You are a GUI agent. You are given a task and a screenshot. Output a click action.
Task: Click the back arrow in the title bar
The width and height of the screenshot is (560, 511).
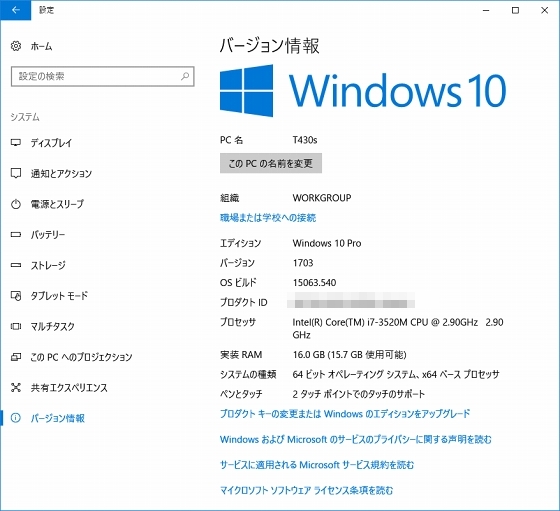coord(15,10)
